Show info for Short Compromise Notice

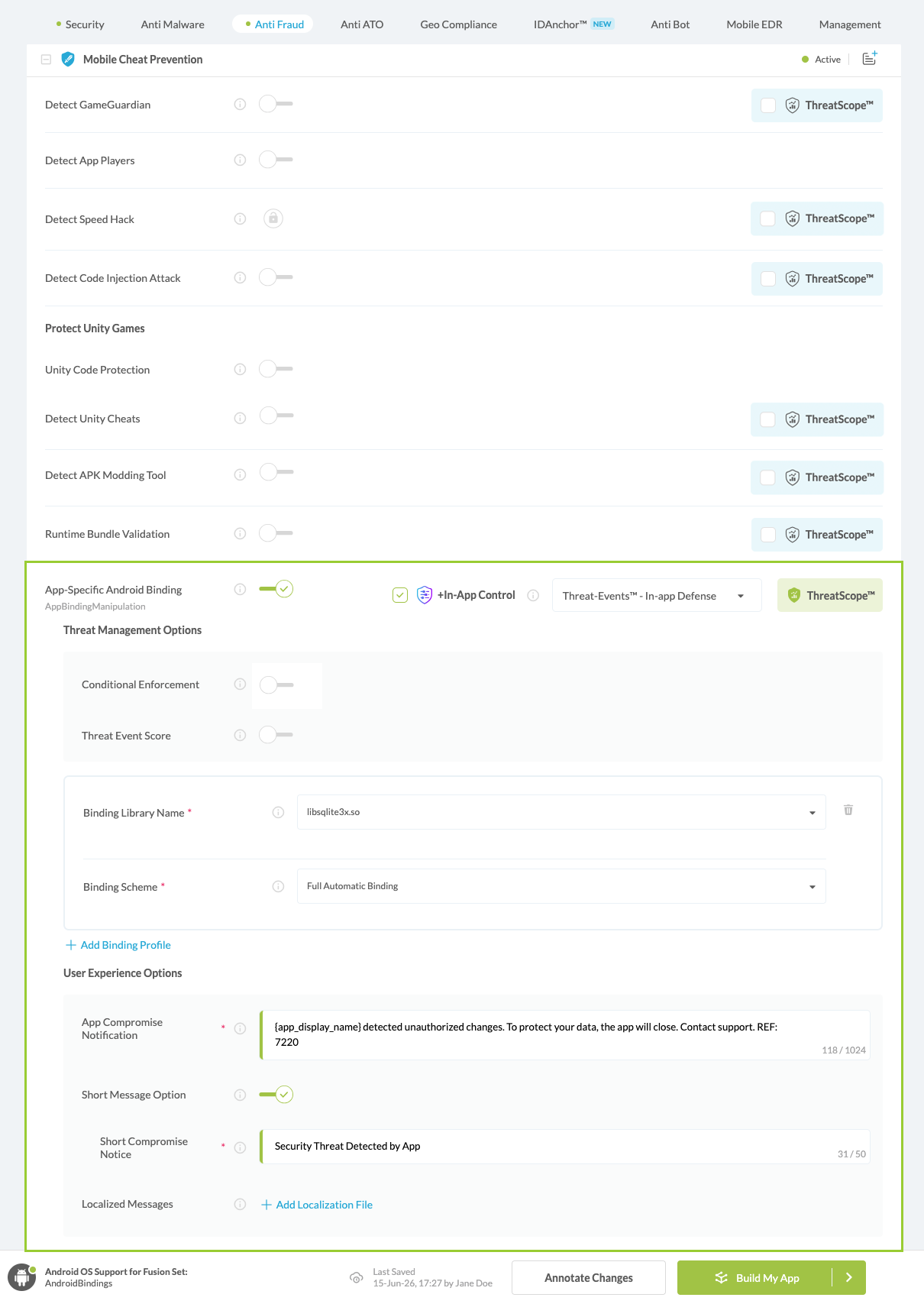point(240,1147)
